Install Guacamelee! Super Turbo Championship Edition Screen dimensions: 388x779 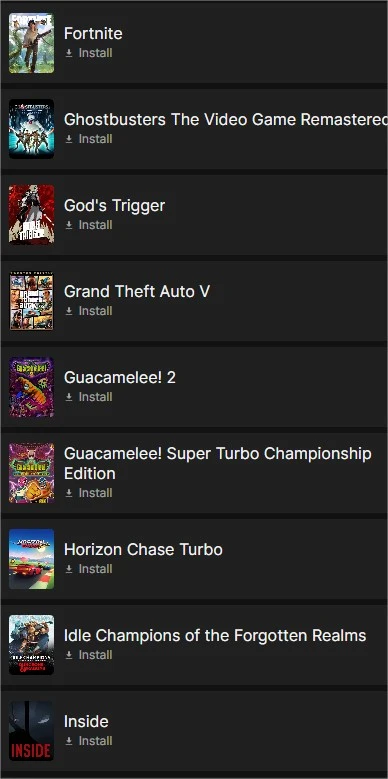pos(89,493)
